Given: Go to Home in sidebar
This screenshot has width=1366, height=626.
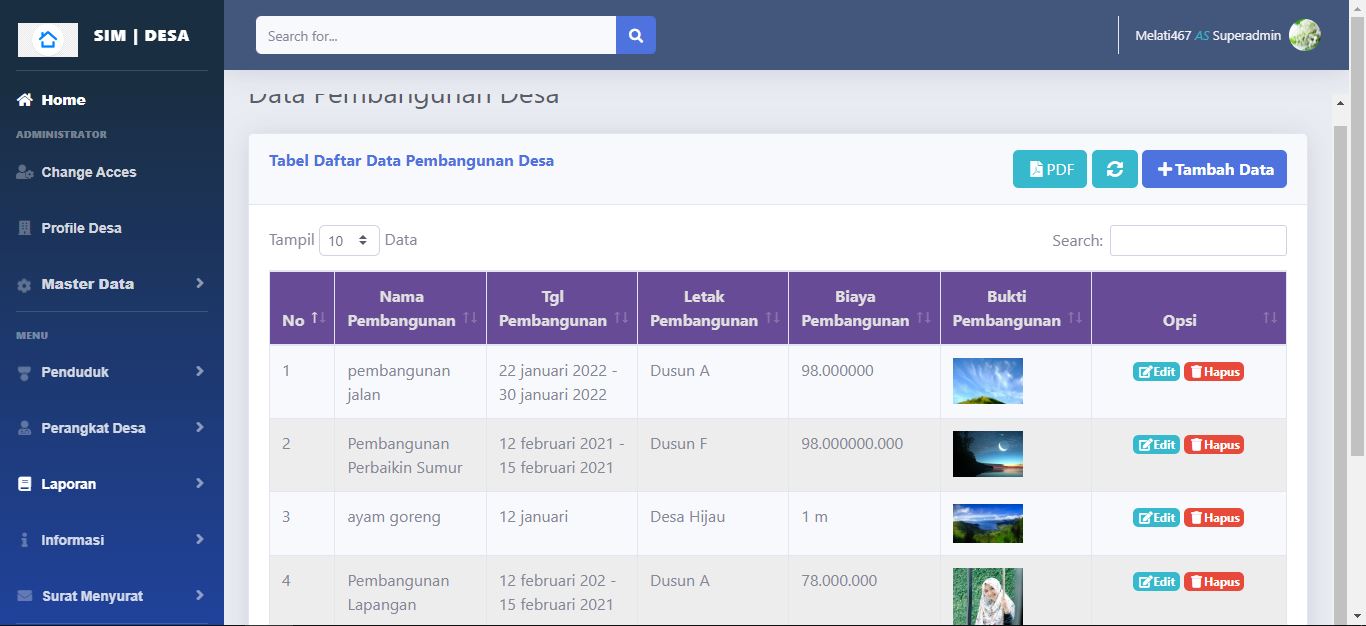Looking at the screenshot, I should pos(62,100).
